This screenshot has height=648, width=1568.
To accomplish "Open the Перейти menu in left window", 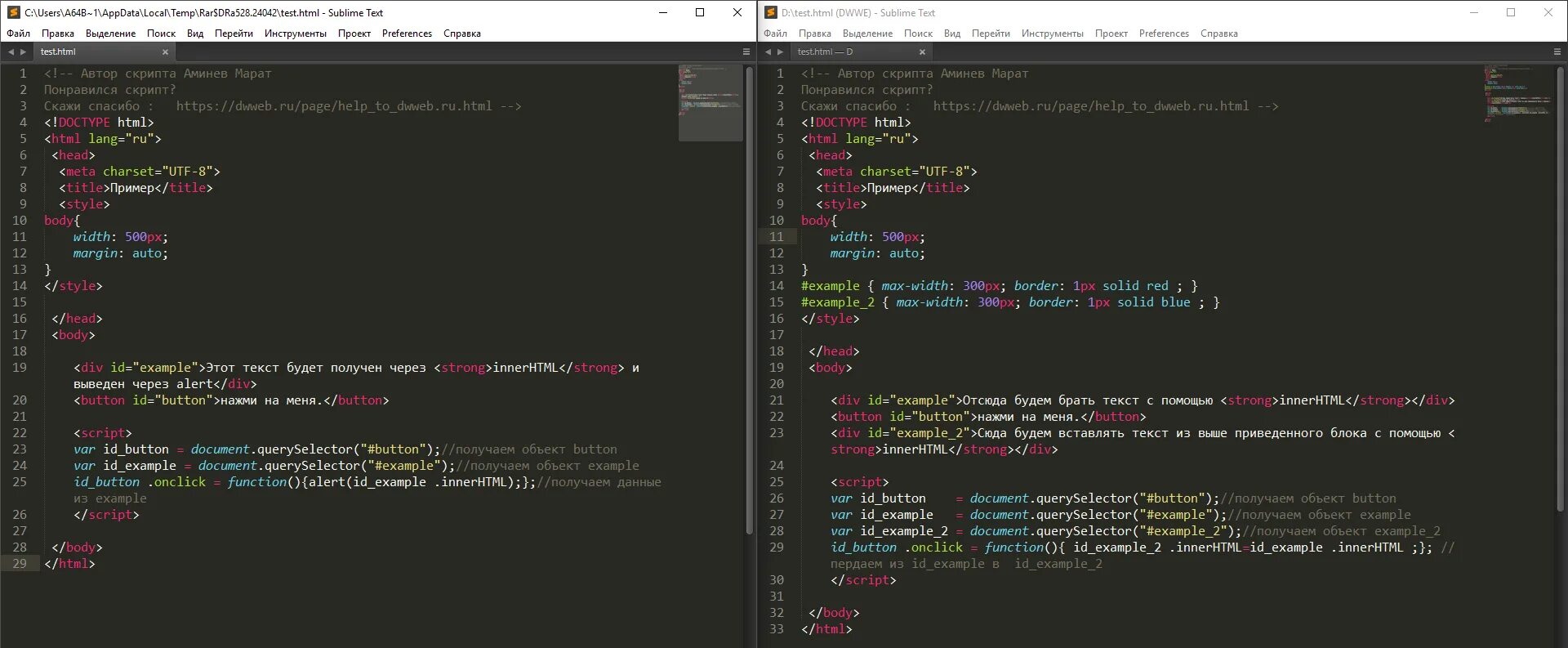I will [x=234, y=34].
